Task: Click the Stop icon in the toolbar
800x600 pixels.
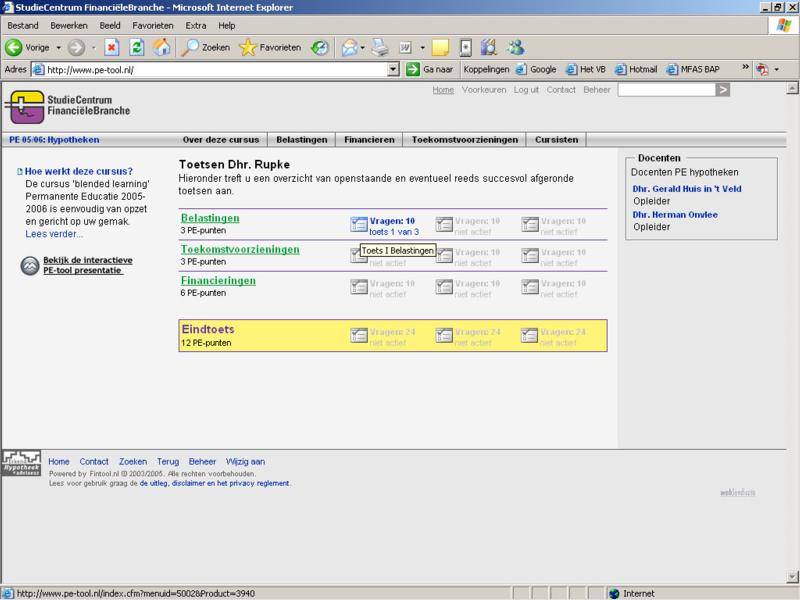Action: pyautogui.click(x=110, y=47)
